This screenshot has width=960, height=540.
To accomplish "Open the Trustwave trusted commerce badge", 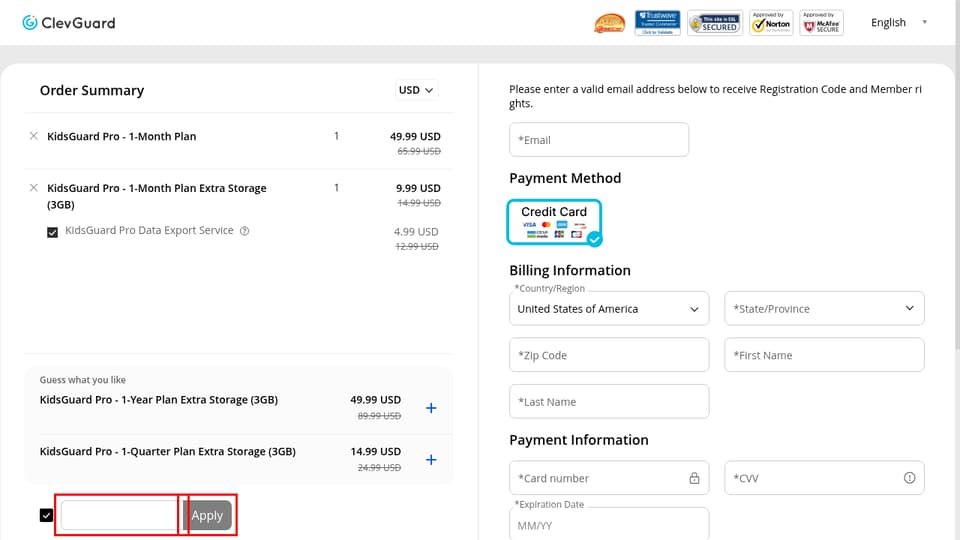I will 657,23.
